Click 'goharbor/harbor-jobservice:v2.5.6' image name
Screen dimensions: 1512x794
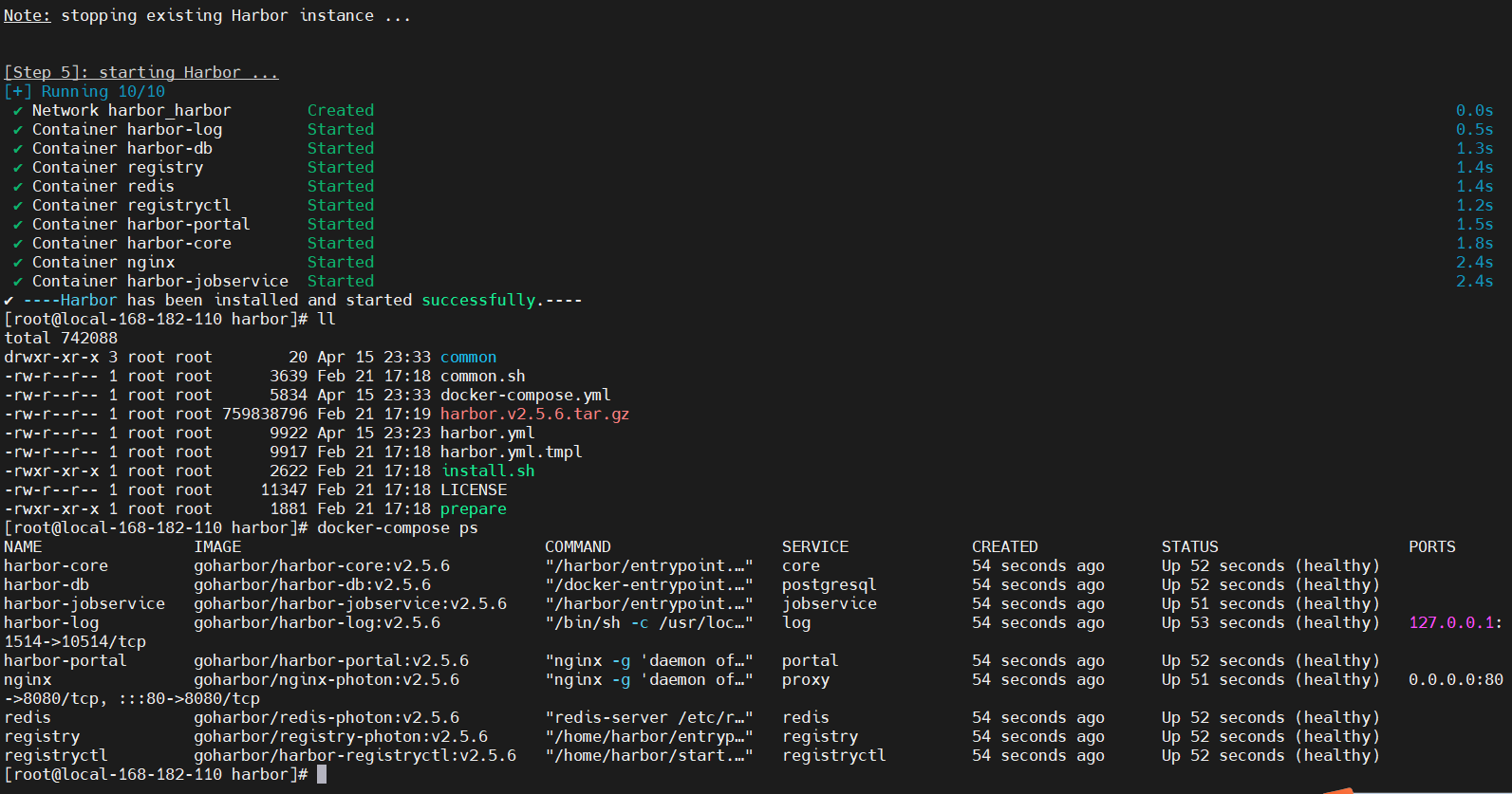point(350,604)
